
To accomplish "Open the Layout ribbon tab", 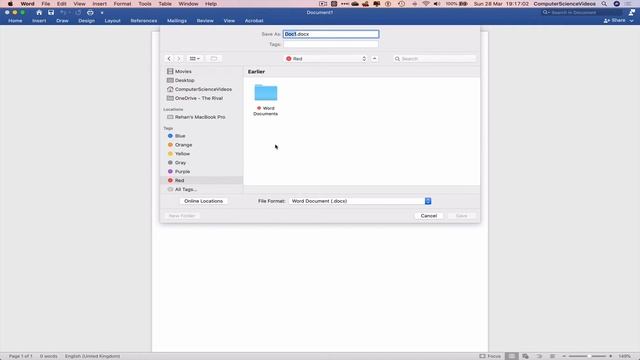I will (x=113, y=21).
